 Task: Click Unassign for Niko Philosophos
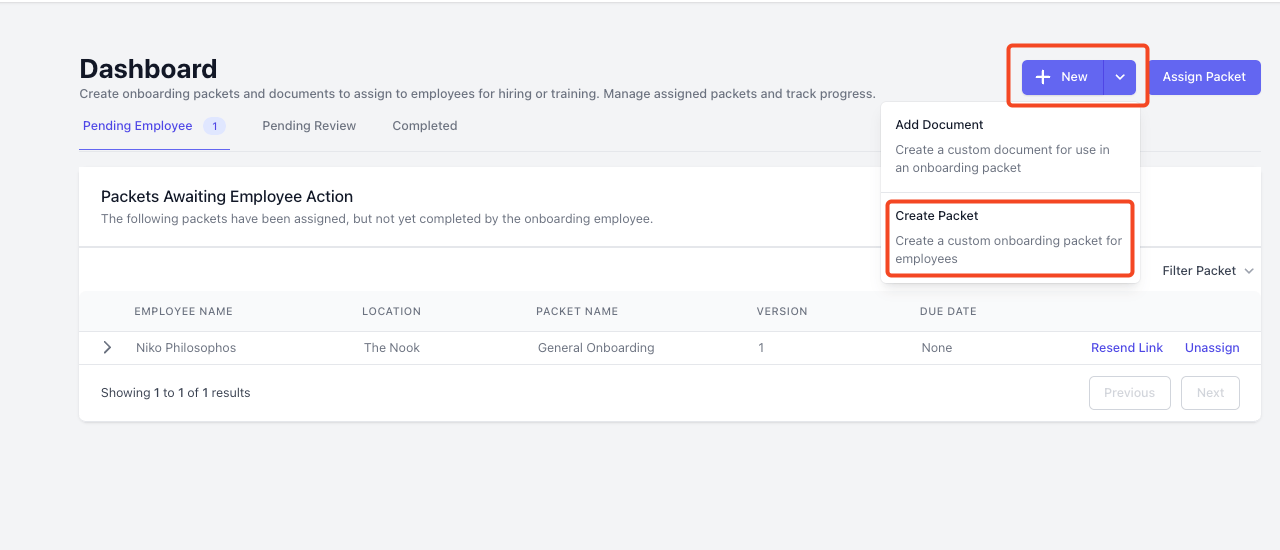[1212, 348]
